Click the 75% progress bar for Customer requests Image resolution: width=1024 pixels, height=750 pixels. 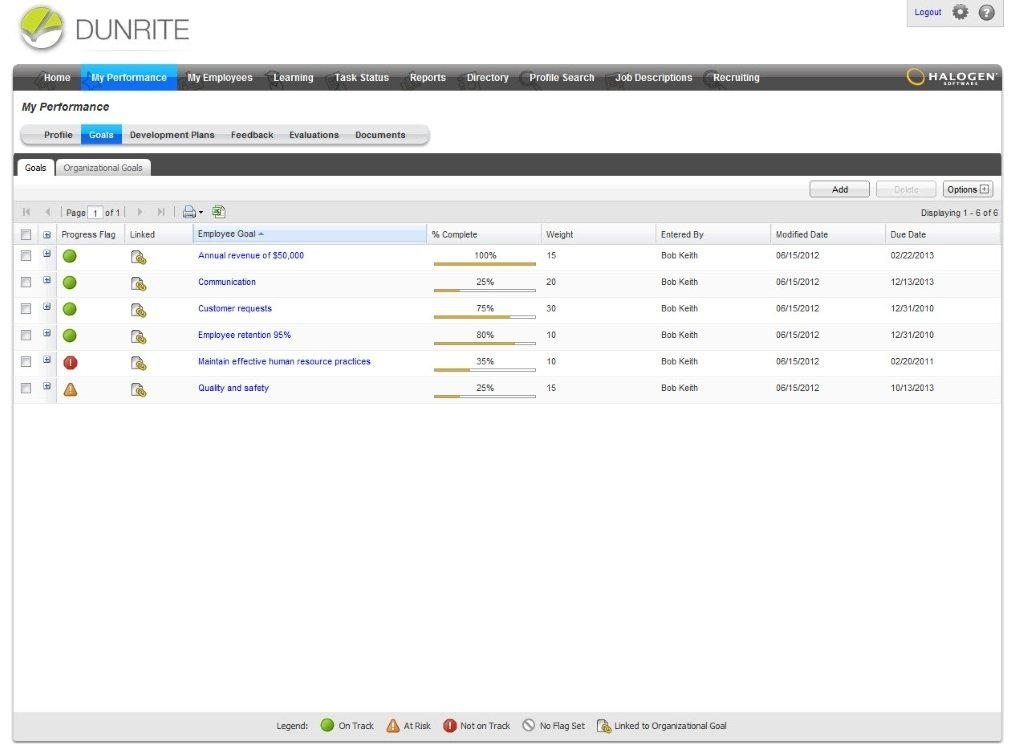(x=485, y=316)
